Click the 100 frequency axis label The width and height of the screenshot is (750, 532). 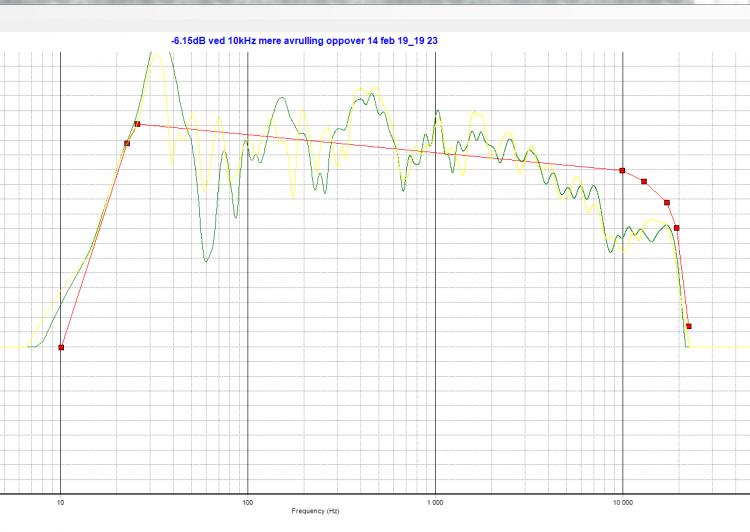[x=247, y=502]
